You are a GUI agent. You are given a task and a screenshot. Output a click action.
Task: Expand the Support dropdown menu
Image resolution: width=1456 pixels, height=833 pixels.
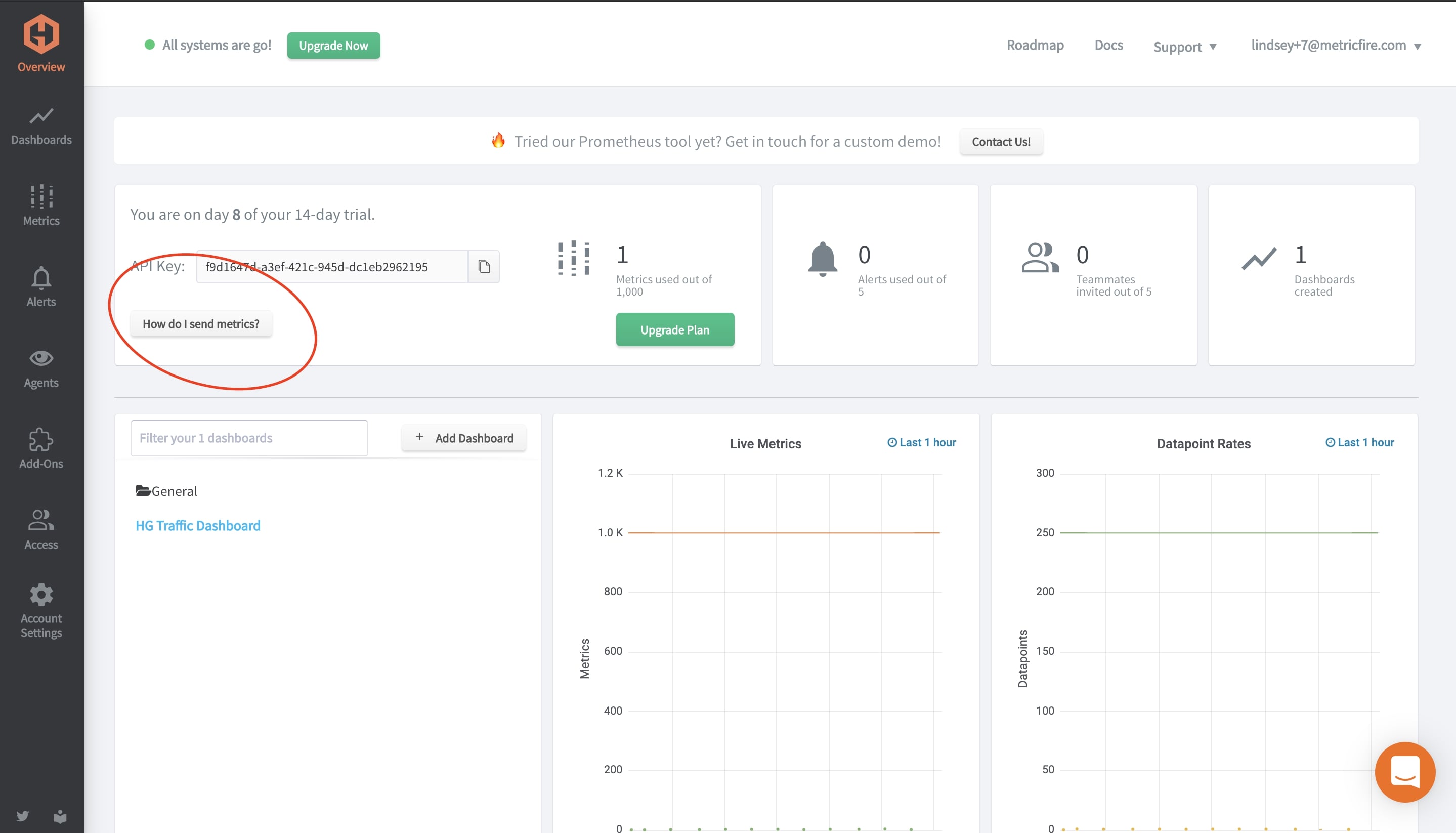[x=1184, y=47]
